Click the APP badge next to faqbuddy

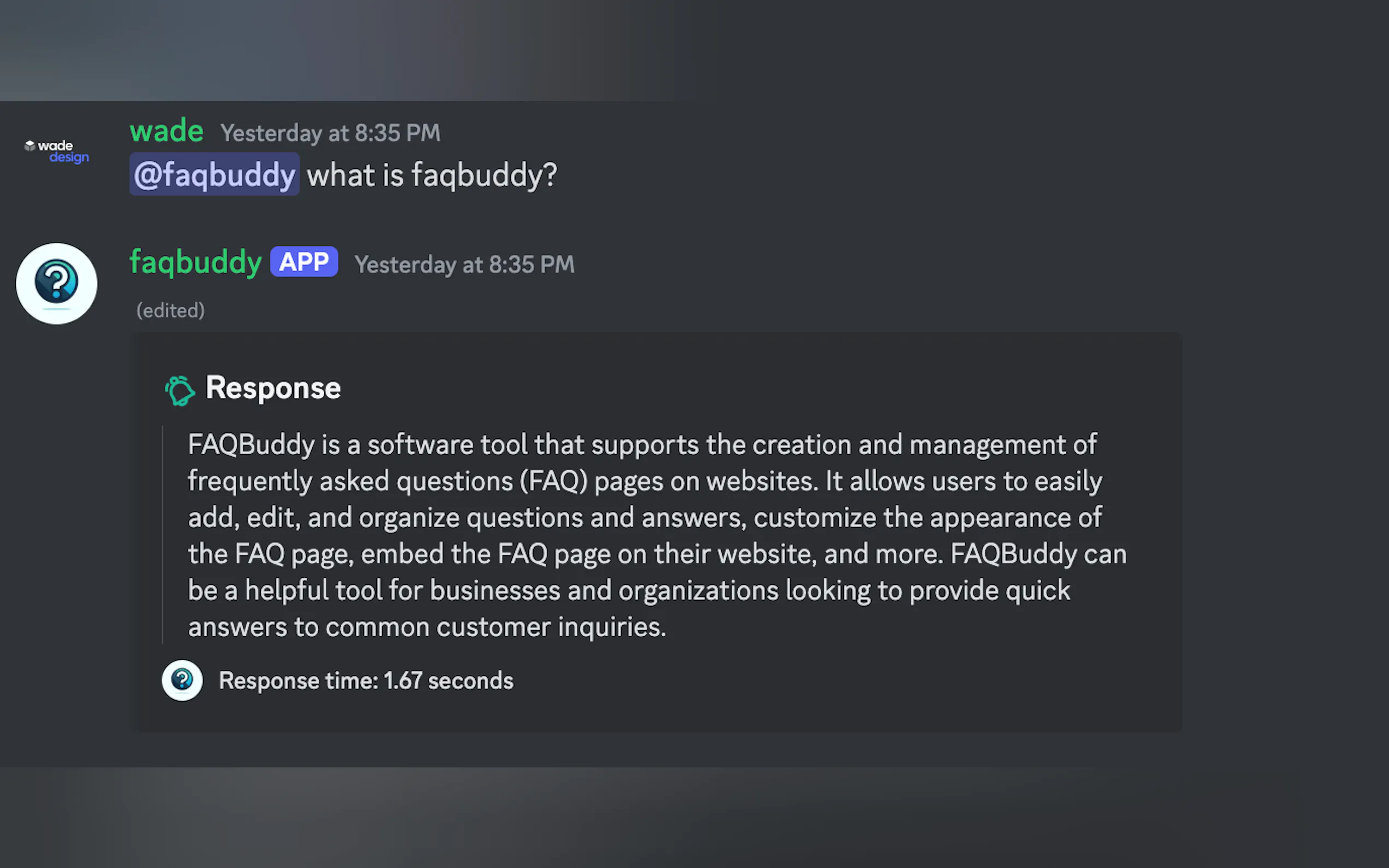[x=304, y=262]
